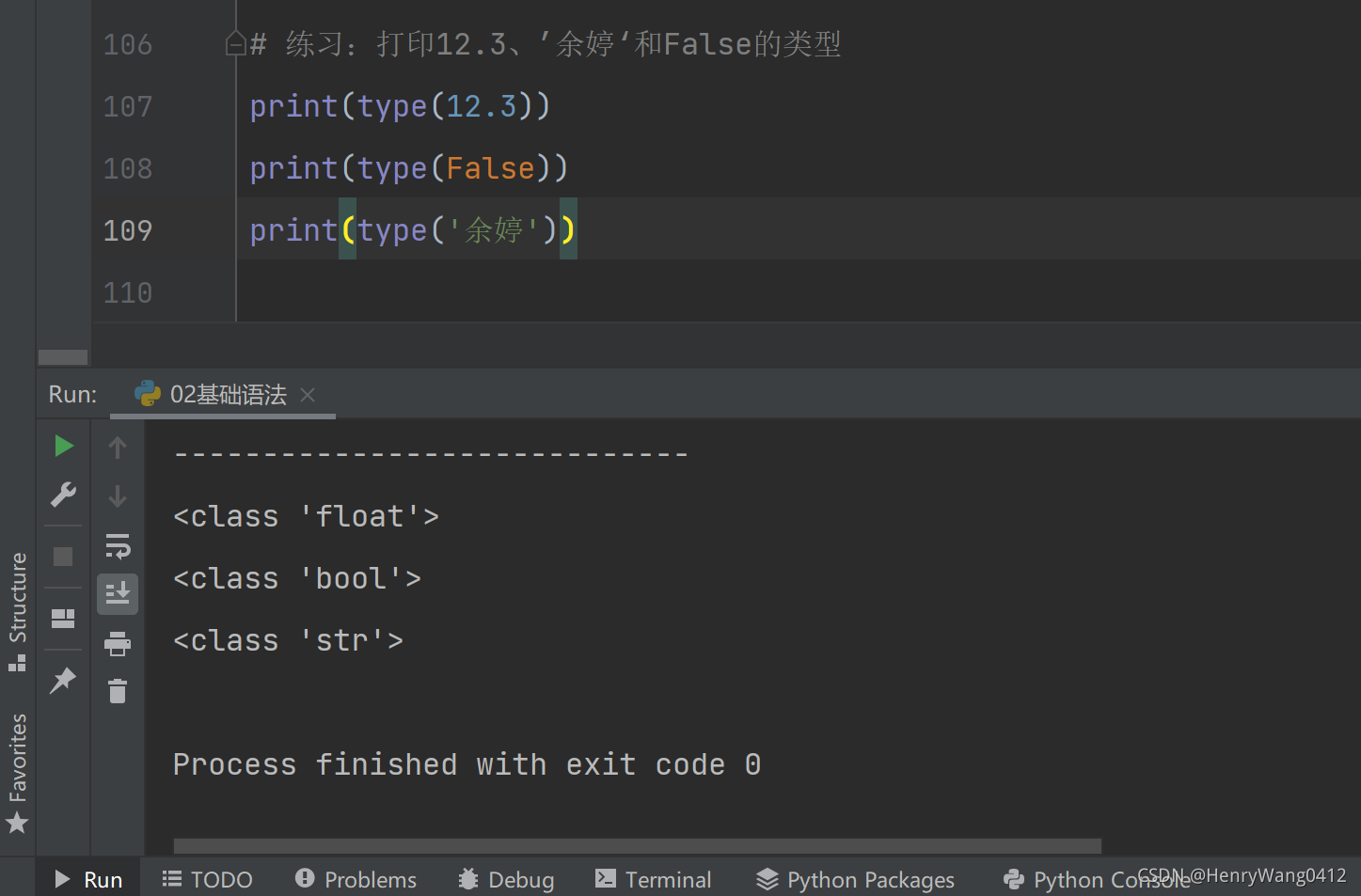Viewport: 1361px width, 896px height.
Task: Go up the stack trace arrow
Action: (118, 448)
